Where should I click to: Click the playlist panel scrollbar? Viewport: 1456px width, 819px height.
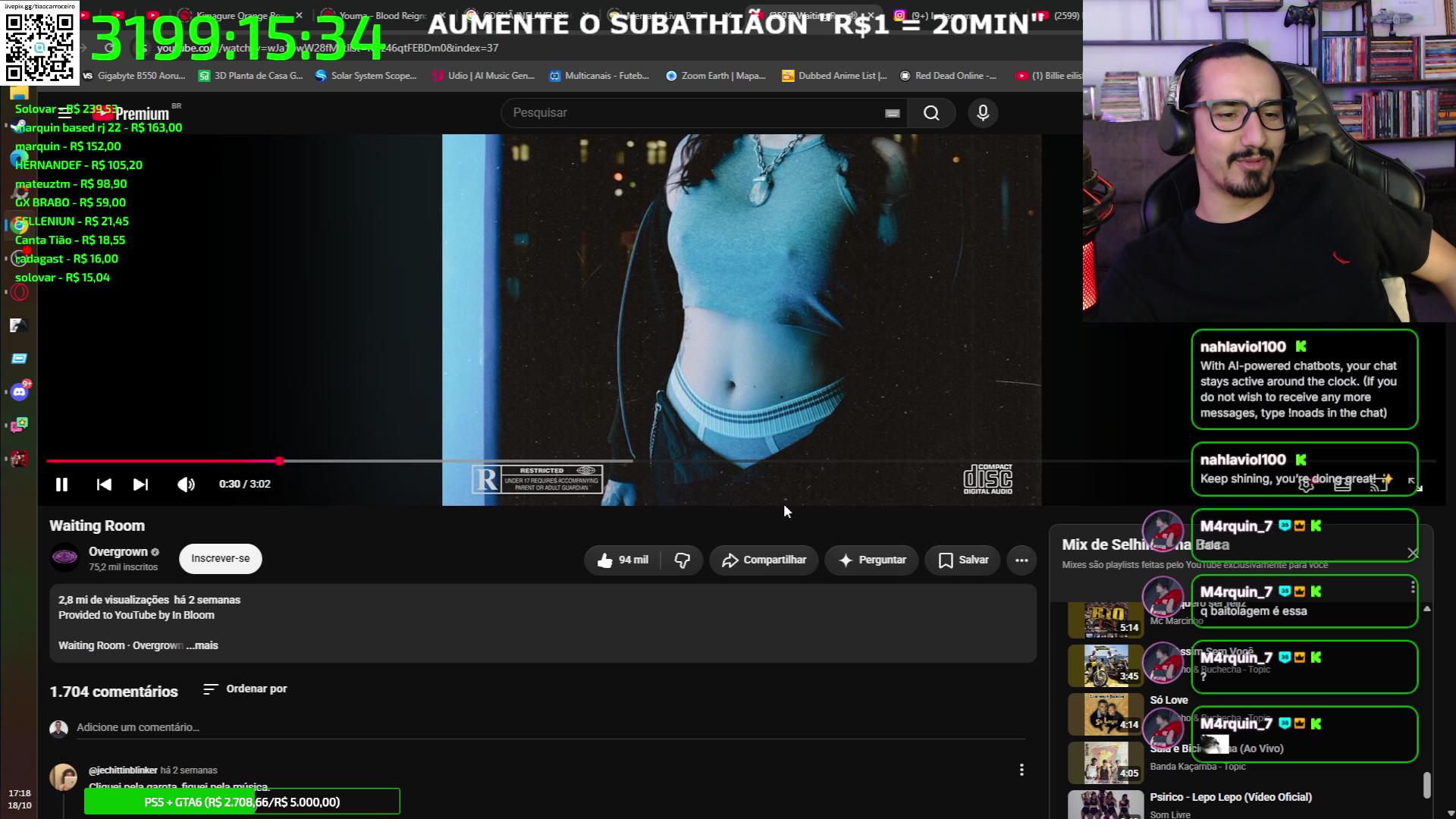click(x=1426, y=785)
